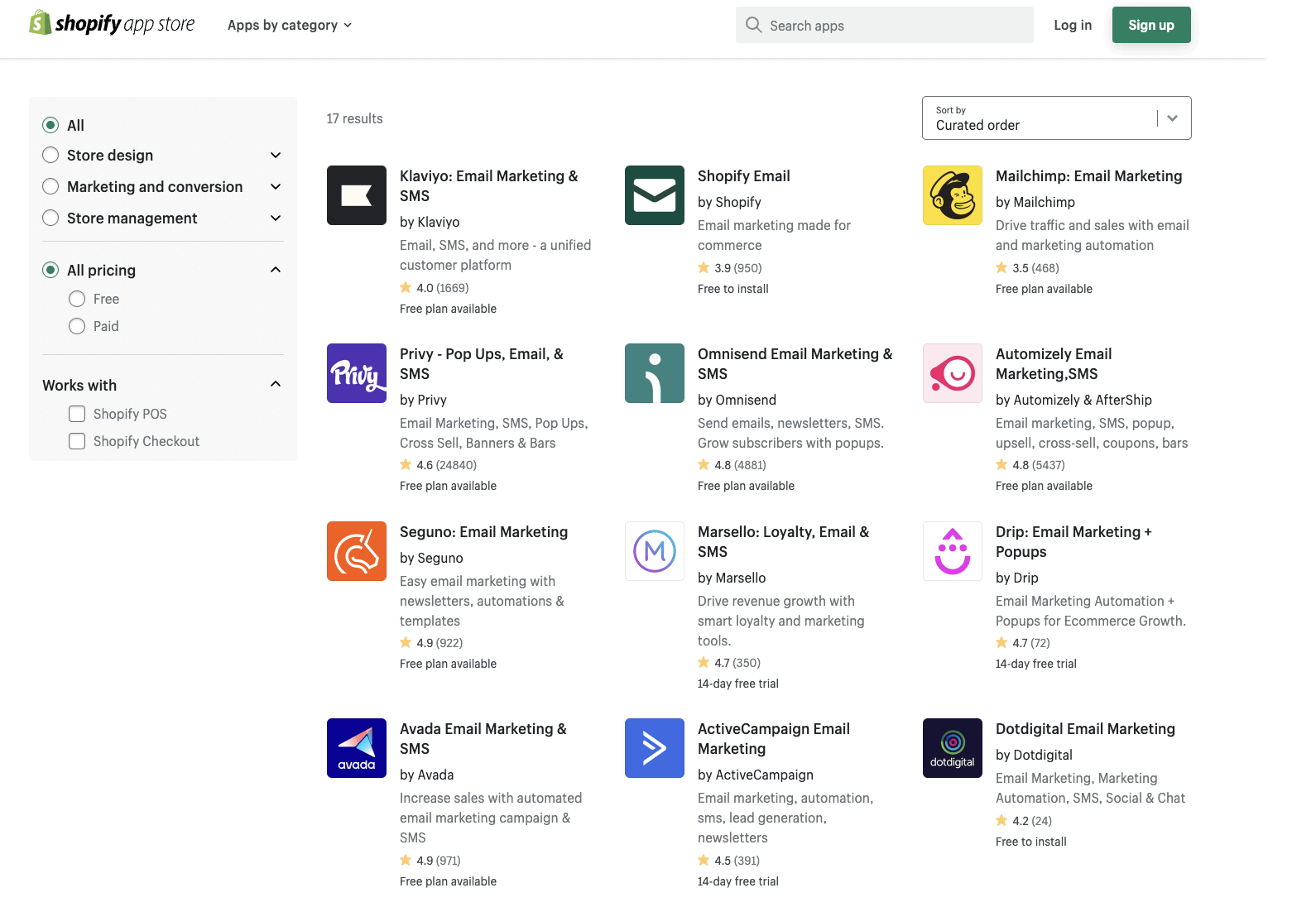Select the Free pricing option
Screen dimensions: 1316x907
click(77, 299)
